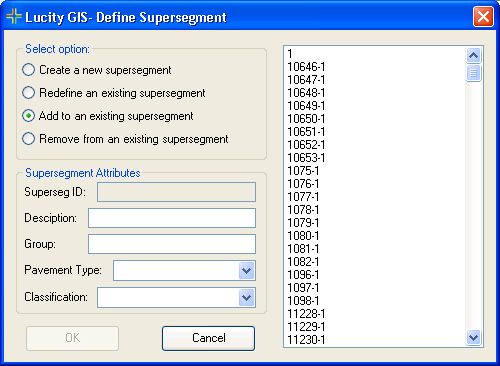
Task: Open the Classification dropdown
Action: click(247, 297)
